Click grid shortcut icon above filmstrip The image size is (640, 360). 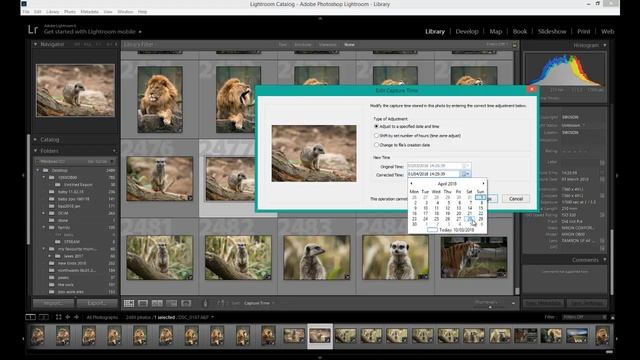pos(59,317)
